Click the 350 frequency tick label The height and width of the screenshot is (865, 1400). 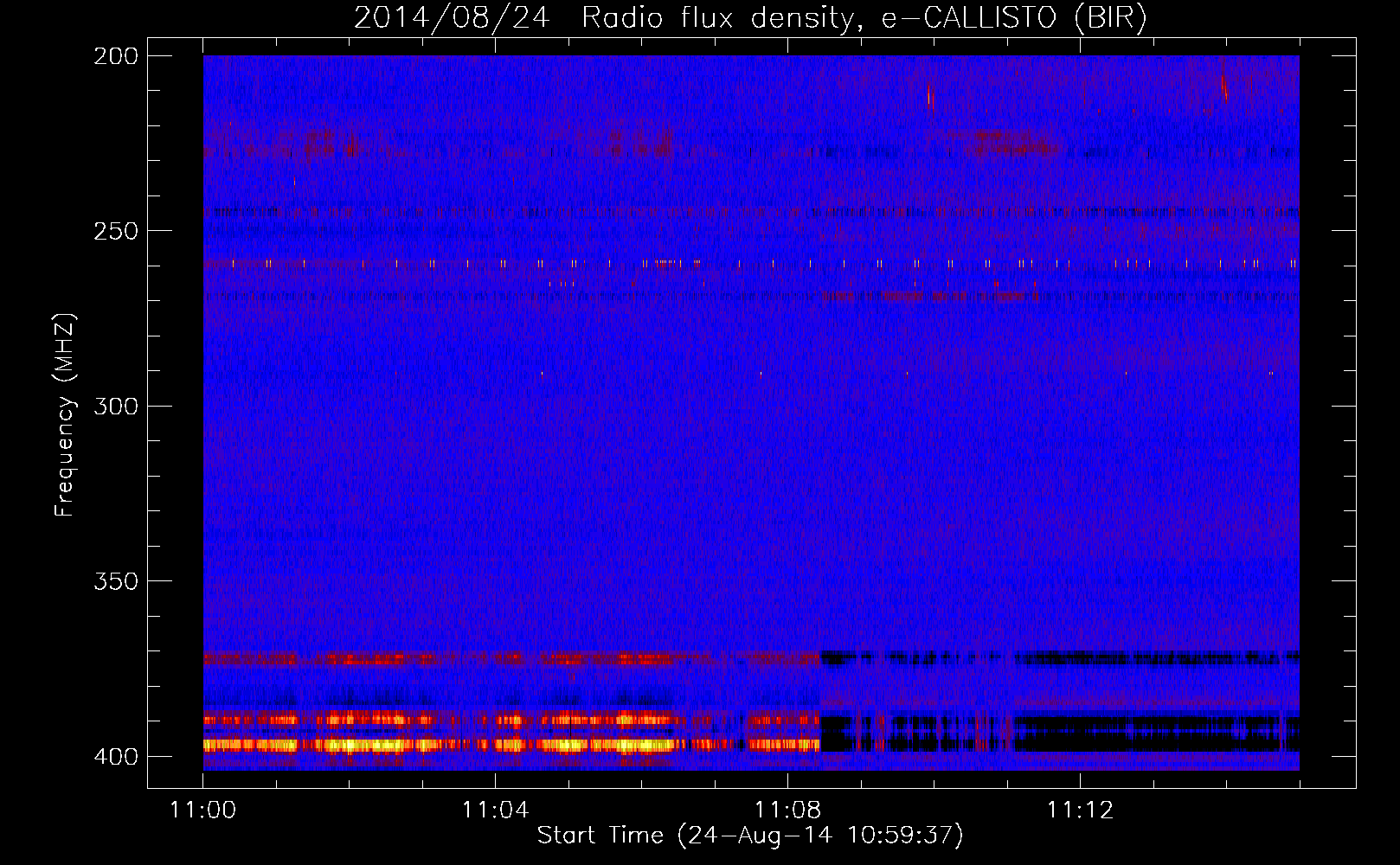[x=115, y=581]
